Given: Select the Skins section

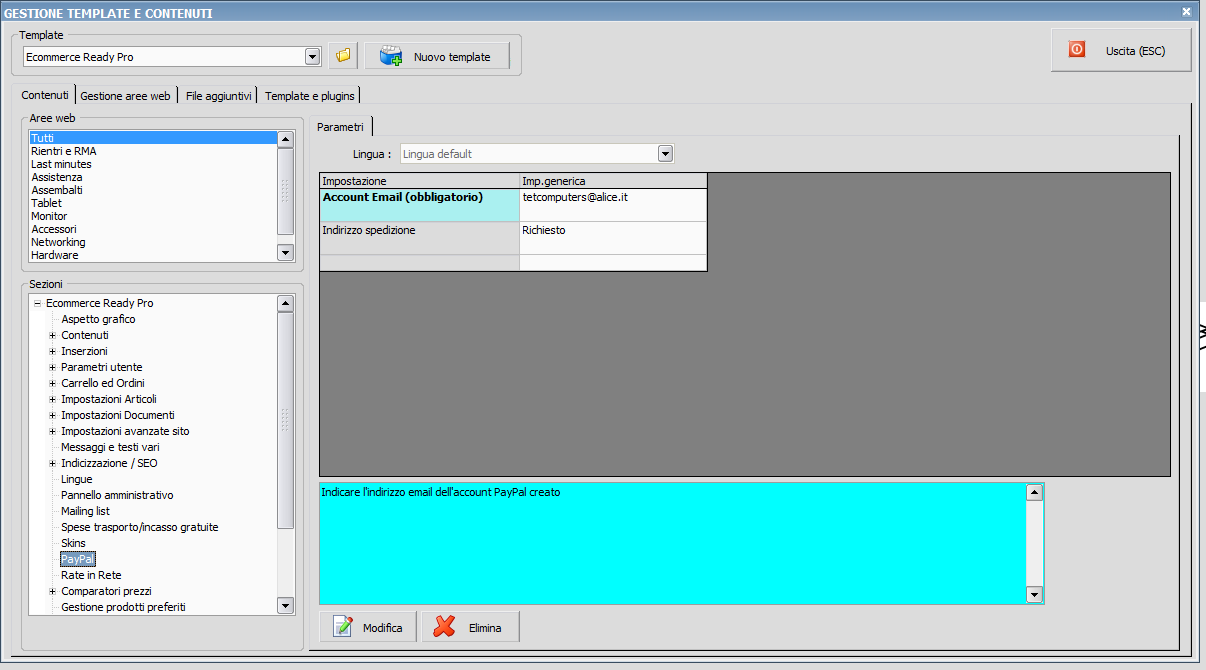Looking at the screenshot, I should [73, 543].
